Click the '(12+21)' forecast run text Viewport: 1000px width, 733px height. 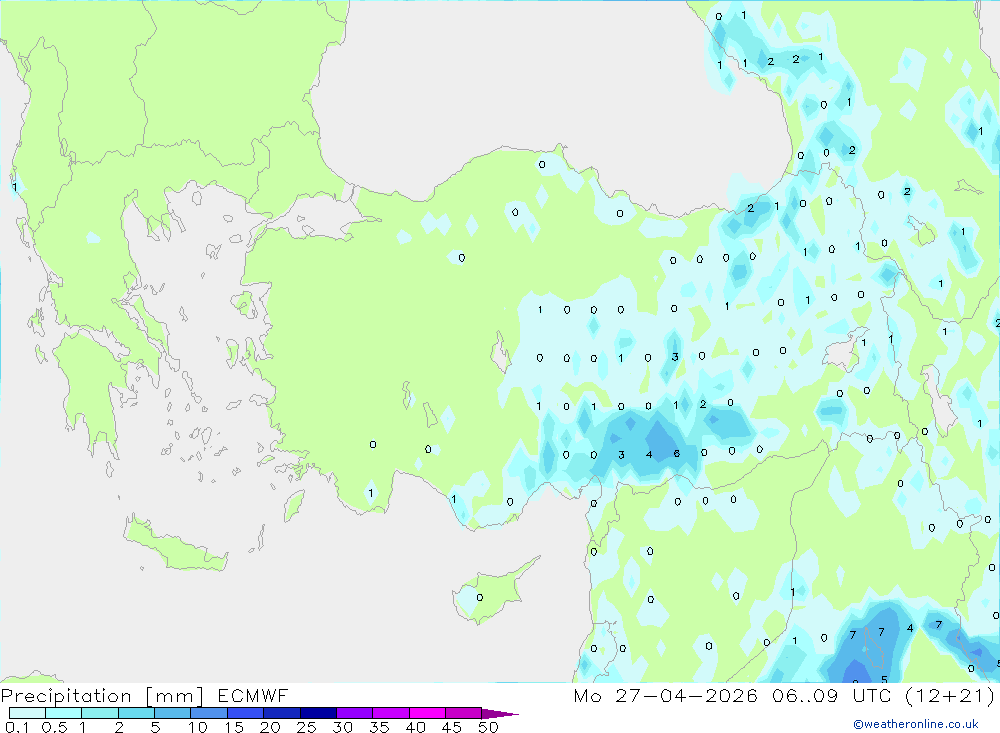pos(950,695)
